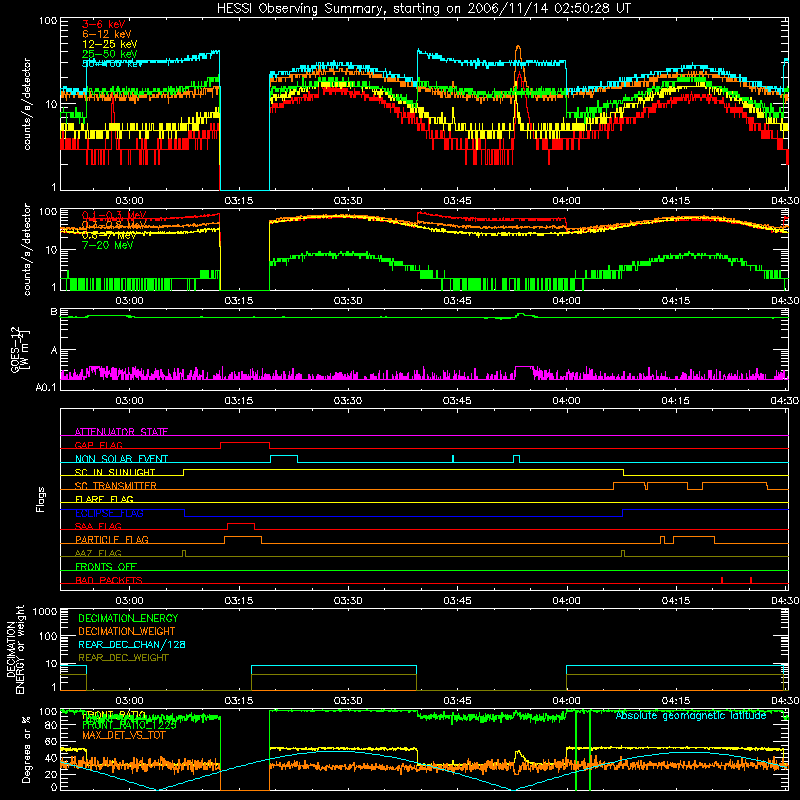The height and width of the screenshot is (800, 800).
Task: Click the red 0.1-0.3 MeV legend label
Action: coord(114,215)
